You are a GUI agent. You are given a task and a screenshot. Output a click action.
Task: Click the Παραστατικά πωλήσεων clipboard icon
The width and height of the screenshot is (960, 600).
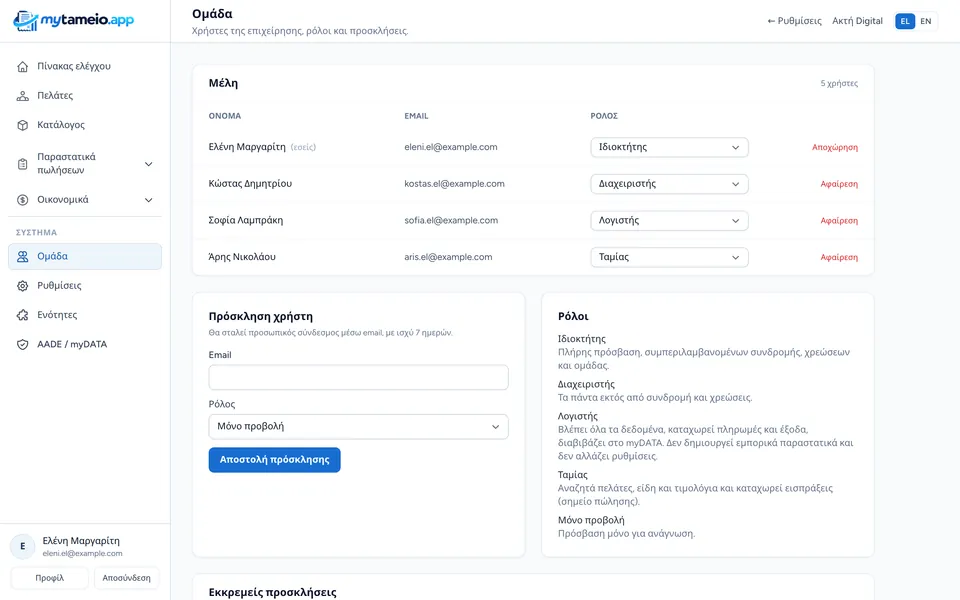pyautogui.click(x=23, y=163)
